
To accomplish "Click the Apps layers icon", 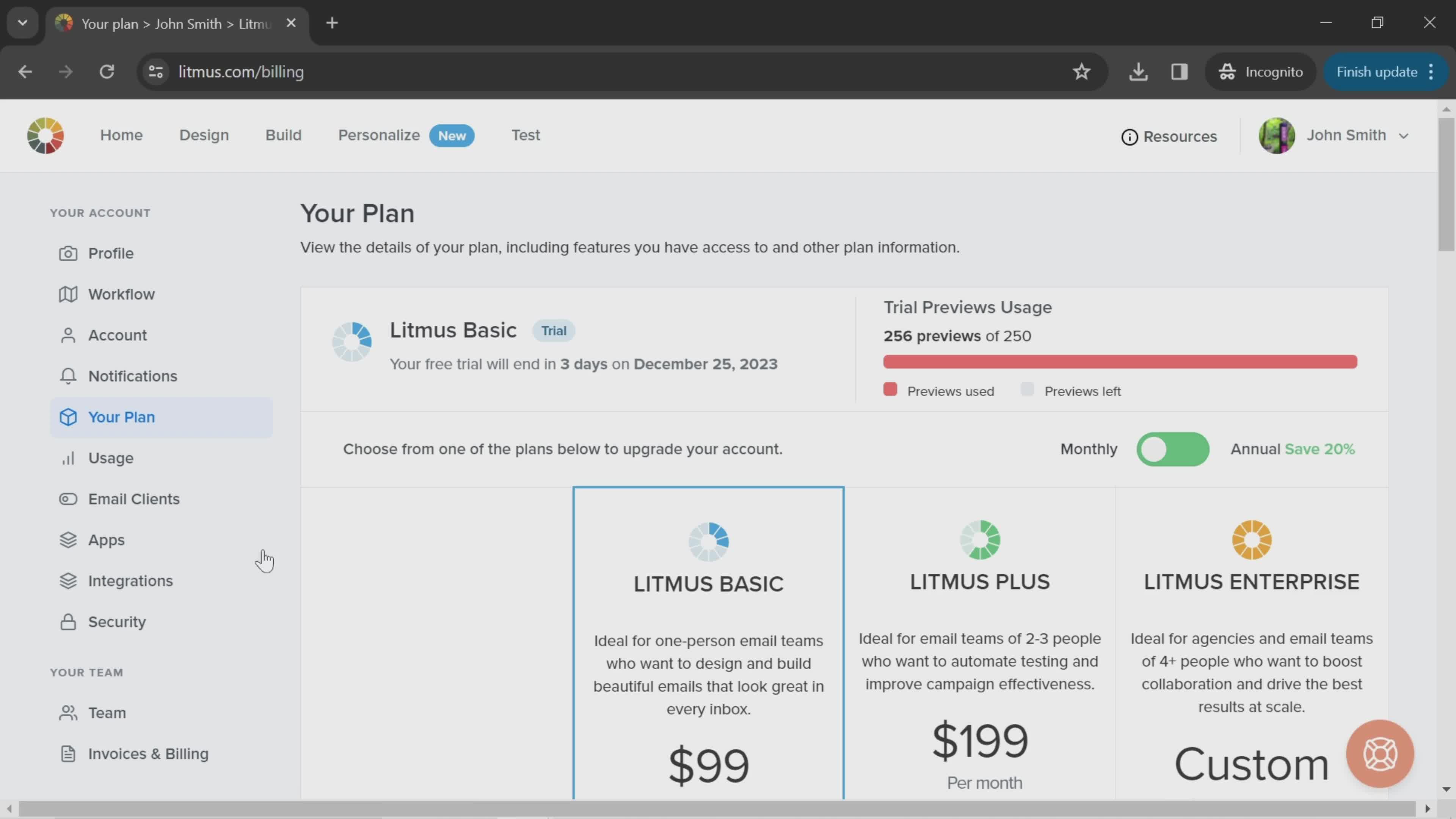I will coord(68,540).
